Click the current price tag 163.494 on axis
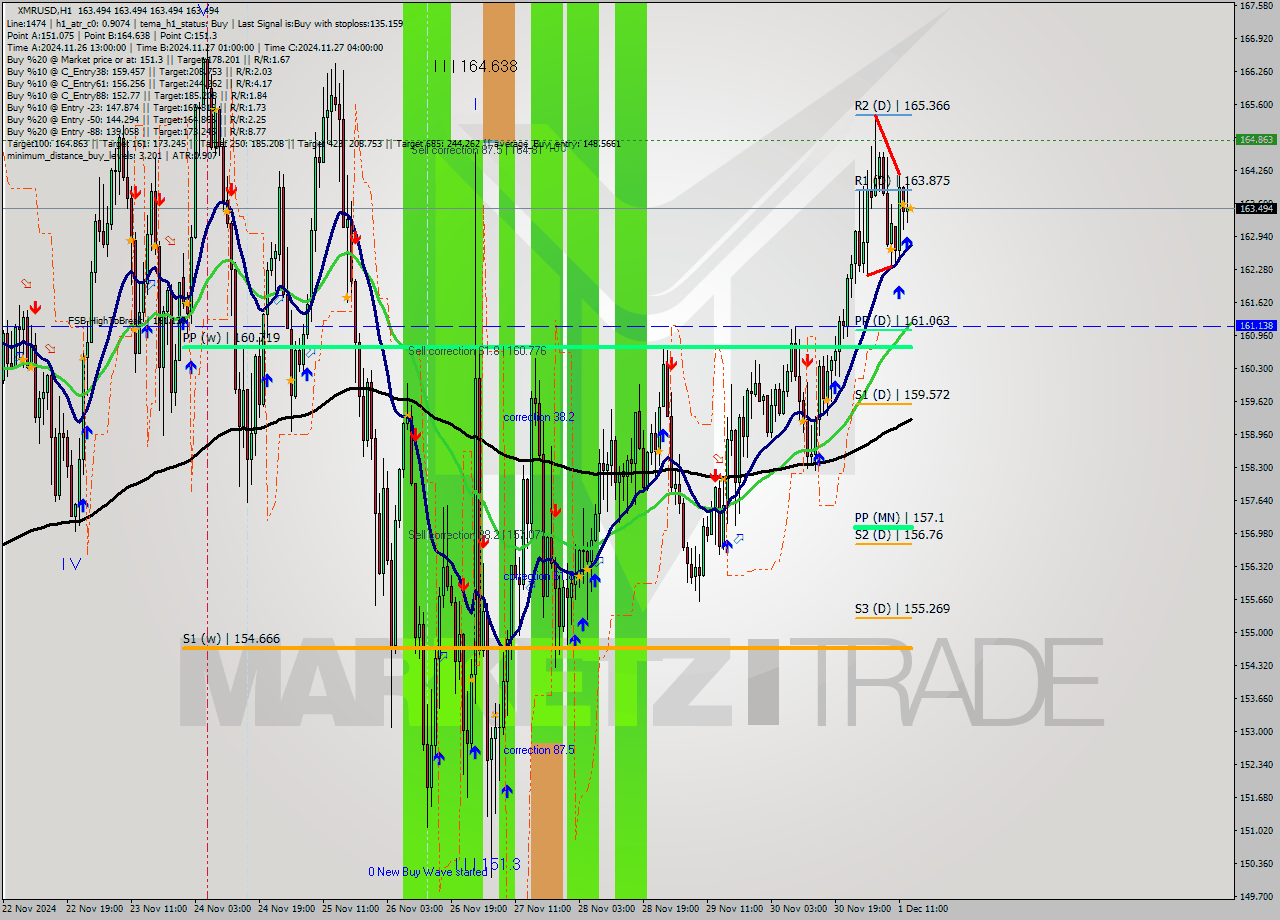1280x920 pixels. [1256, 208]
